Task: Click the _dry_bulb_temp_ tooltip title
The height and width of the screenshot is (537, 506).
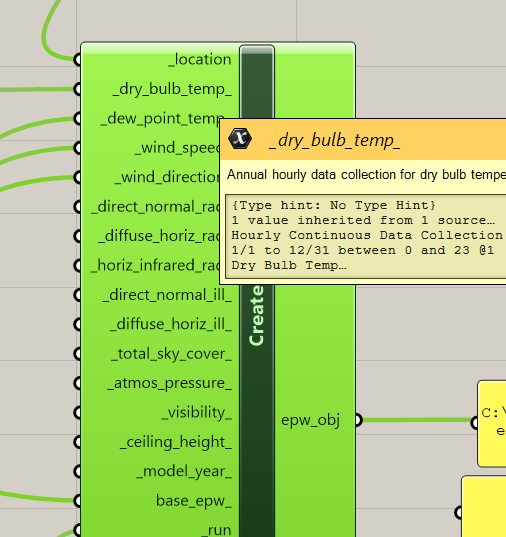Action: click(334, 140)
